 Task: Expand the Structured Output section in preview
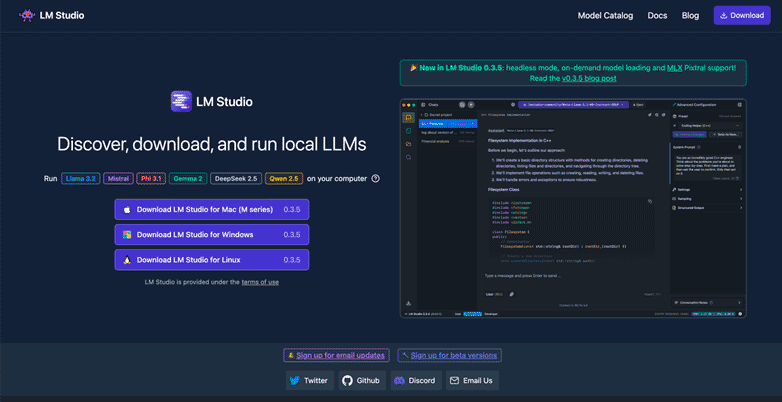[707, 207]
